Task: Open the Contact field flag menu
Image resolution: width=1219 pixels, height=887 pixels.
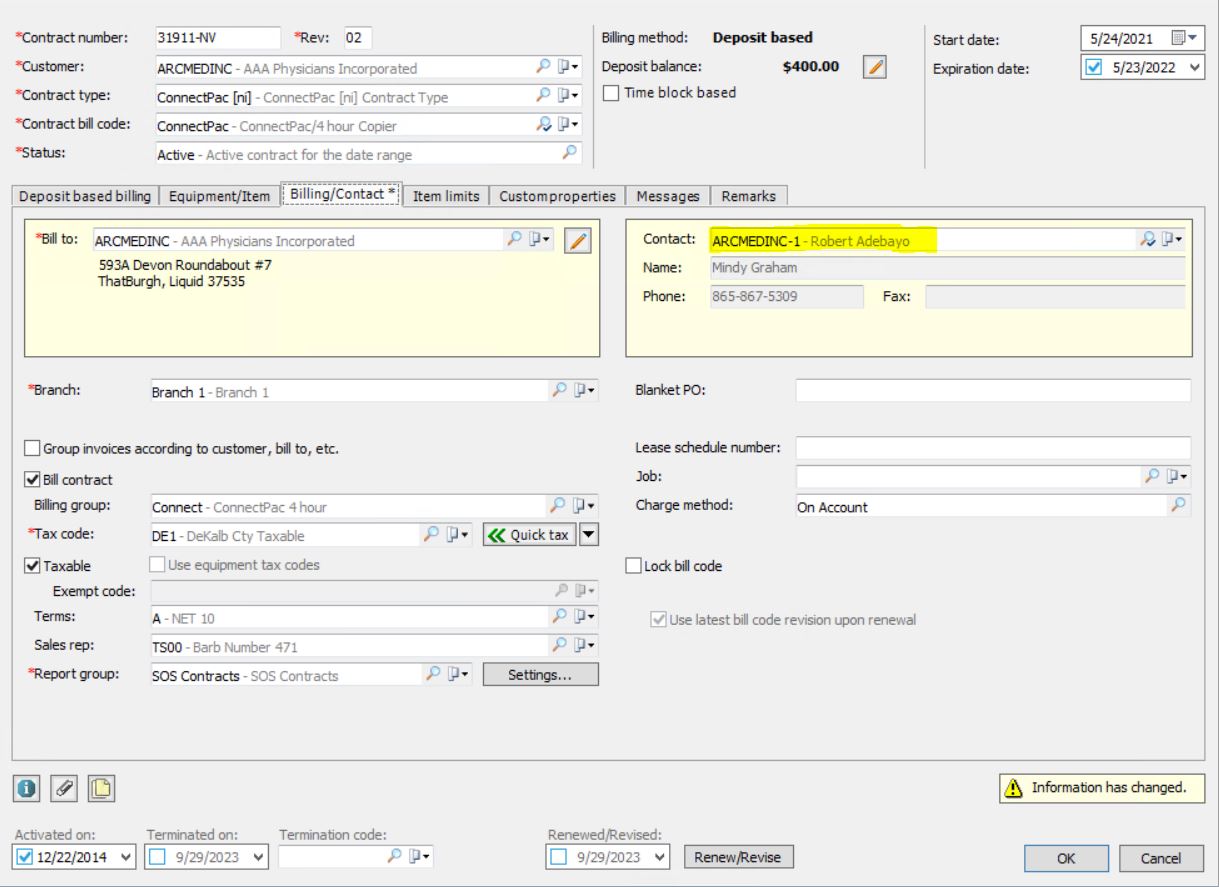Action: [1173, 239]
